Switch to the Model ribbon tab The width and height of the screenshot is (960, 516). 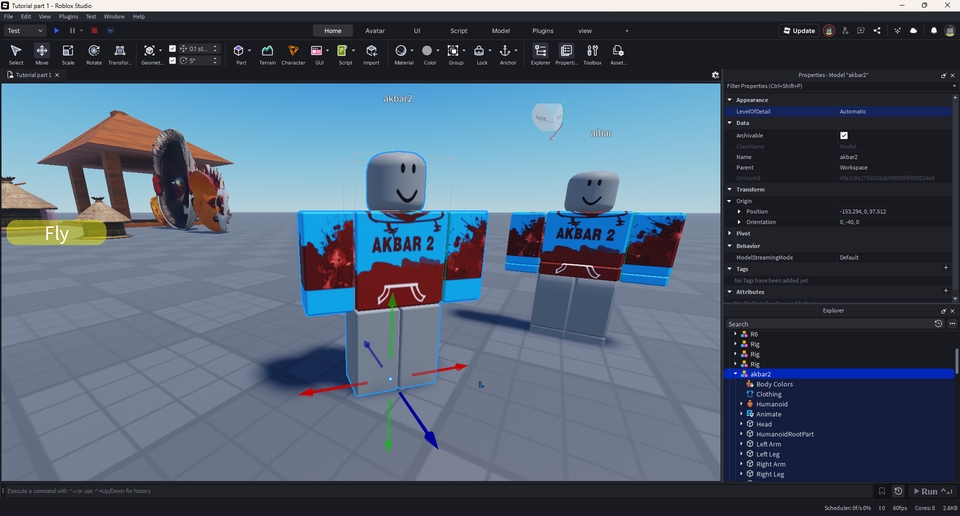(500, 31)
